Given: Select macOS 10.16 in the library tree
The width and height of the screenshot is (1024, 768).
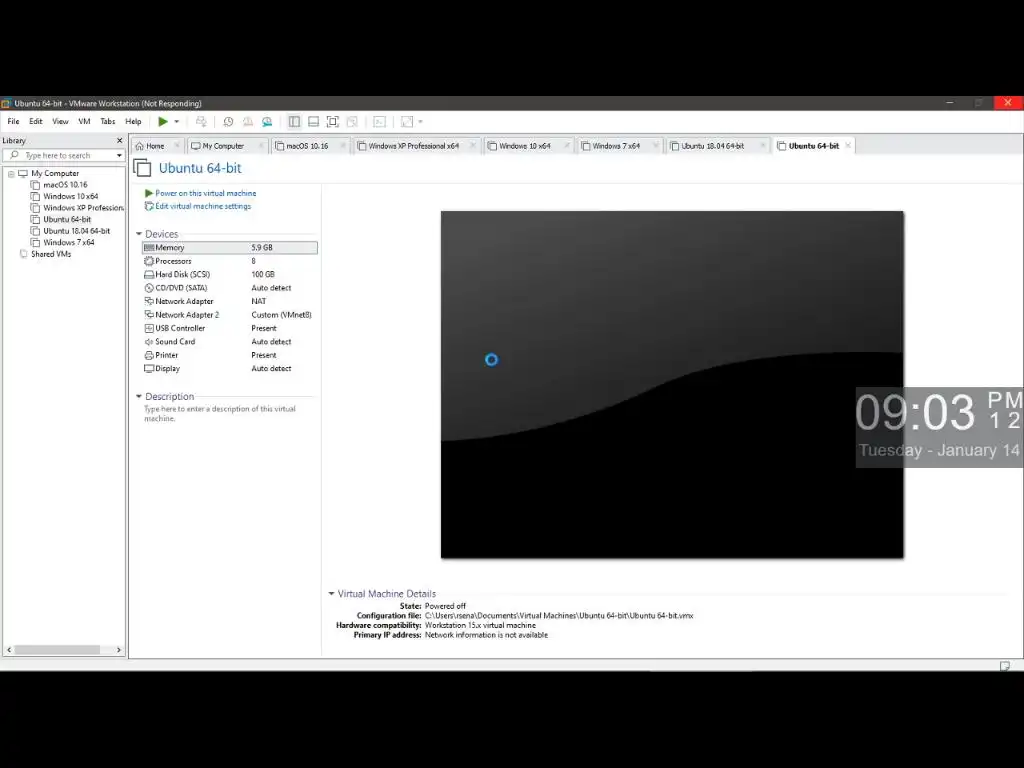Looking at the screenshot, I should tap(65, 185).
